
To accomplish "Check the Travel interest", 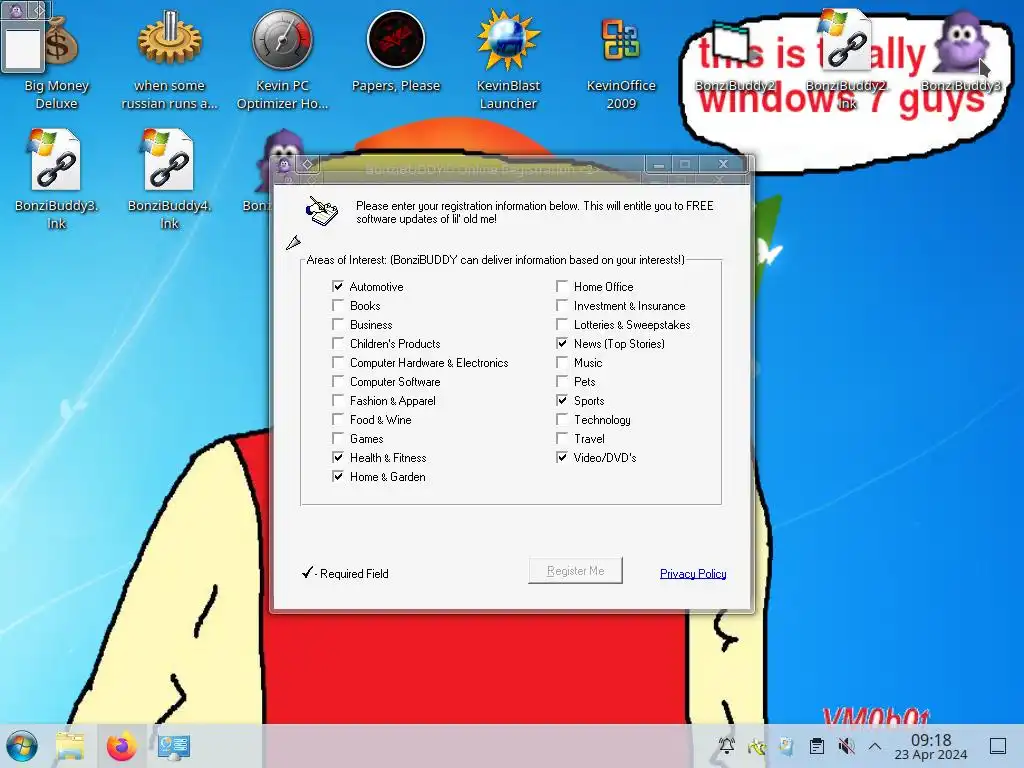I will tap(562, 438).
